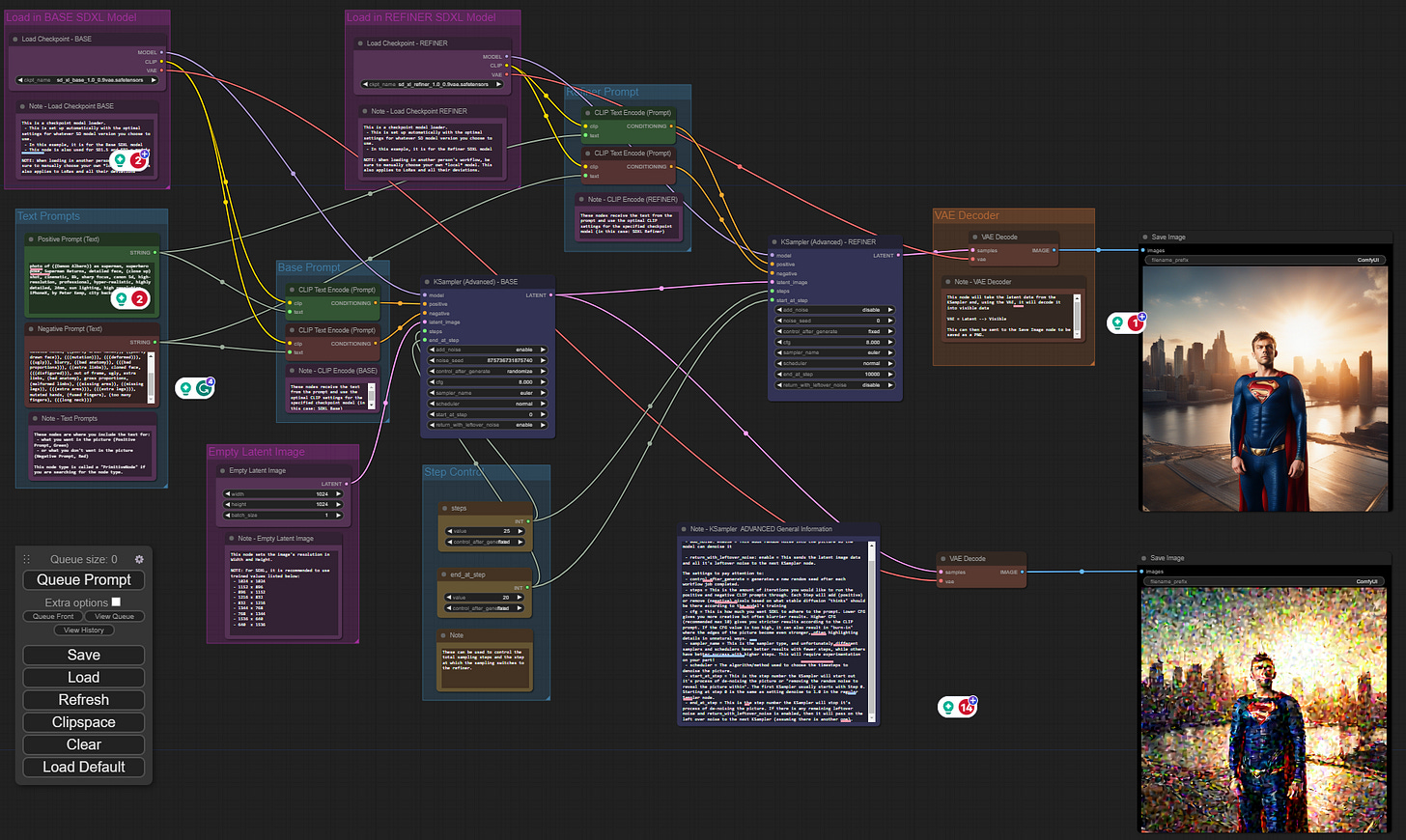
Task: Click end_at_step 10000 value in KSampler REFINER
Action: pyautogui.click(x=835, y=374)
